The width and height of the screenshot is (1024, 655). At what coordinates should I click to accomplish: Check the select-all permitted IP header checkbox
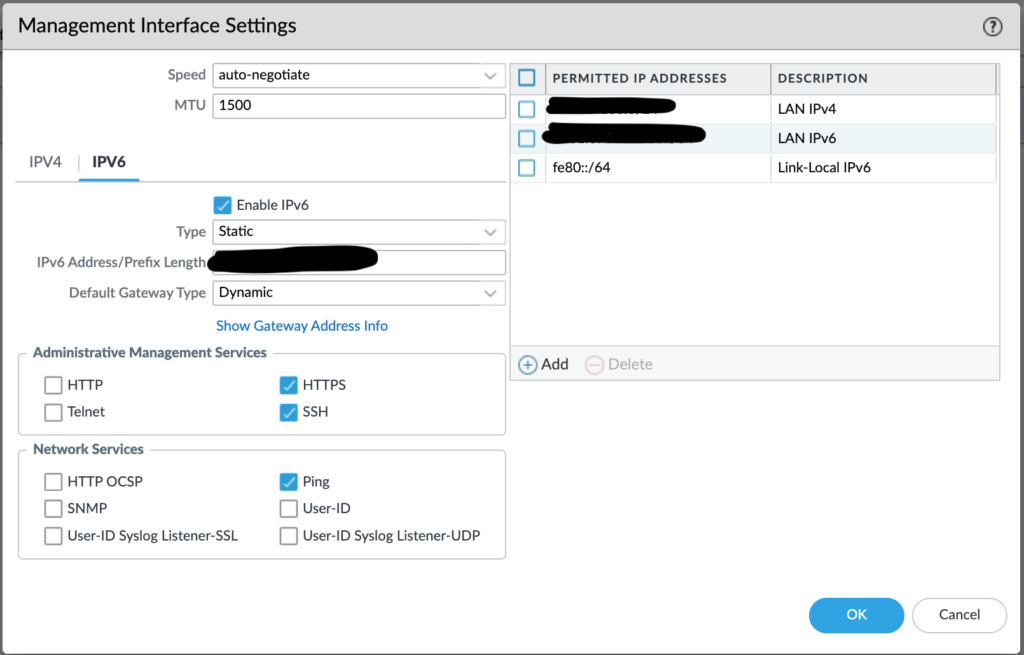[527, 78]
